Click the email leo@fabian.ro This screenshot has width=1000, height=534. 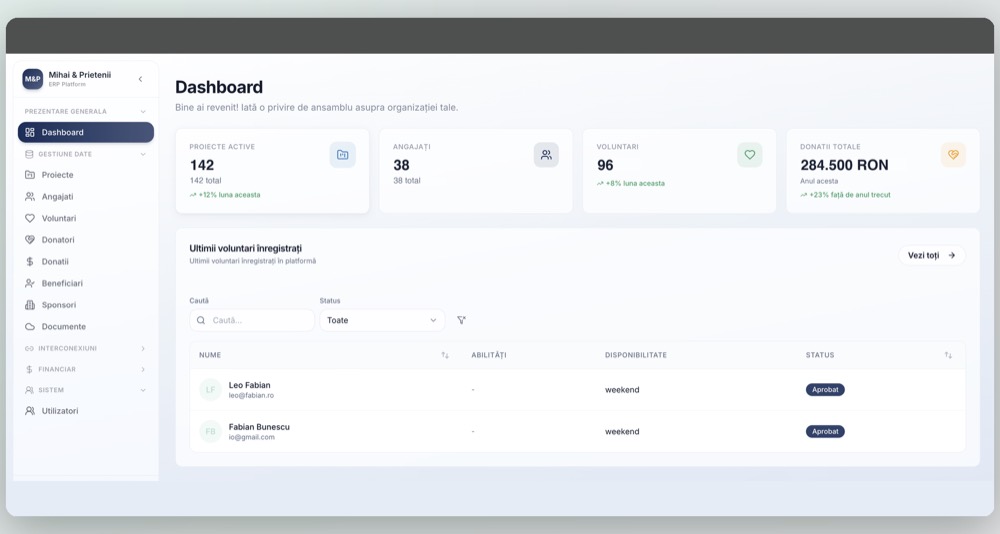[251, 396]
